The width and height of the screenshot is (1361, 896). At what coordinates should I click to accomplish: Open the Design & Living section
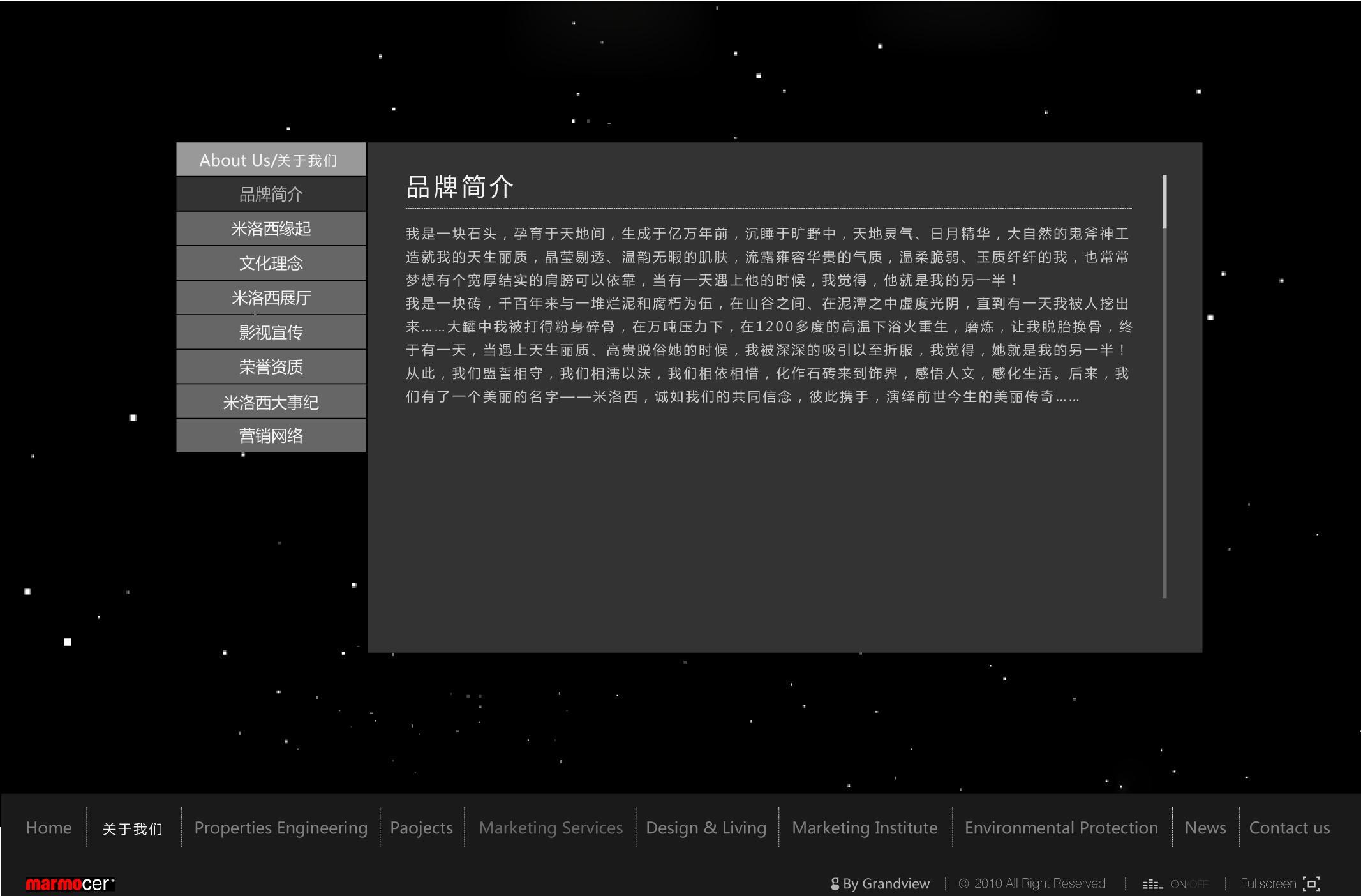point(706,828)
